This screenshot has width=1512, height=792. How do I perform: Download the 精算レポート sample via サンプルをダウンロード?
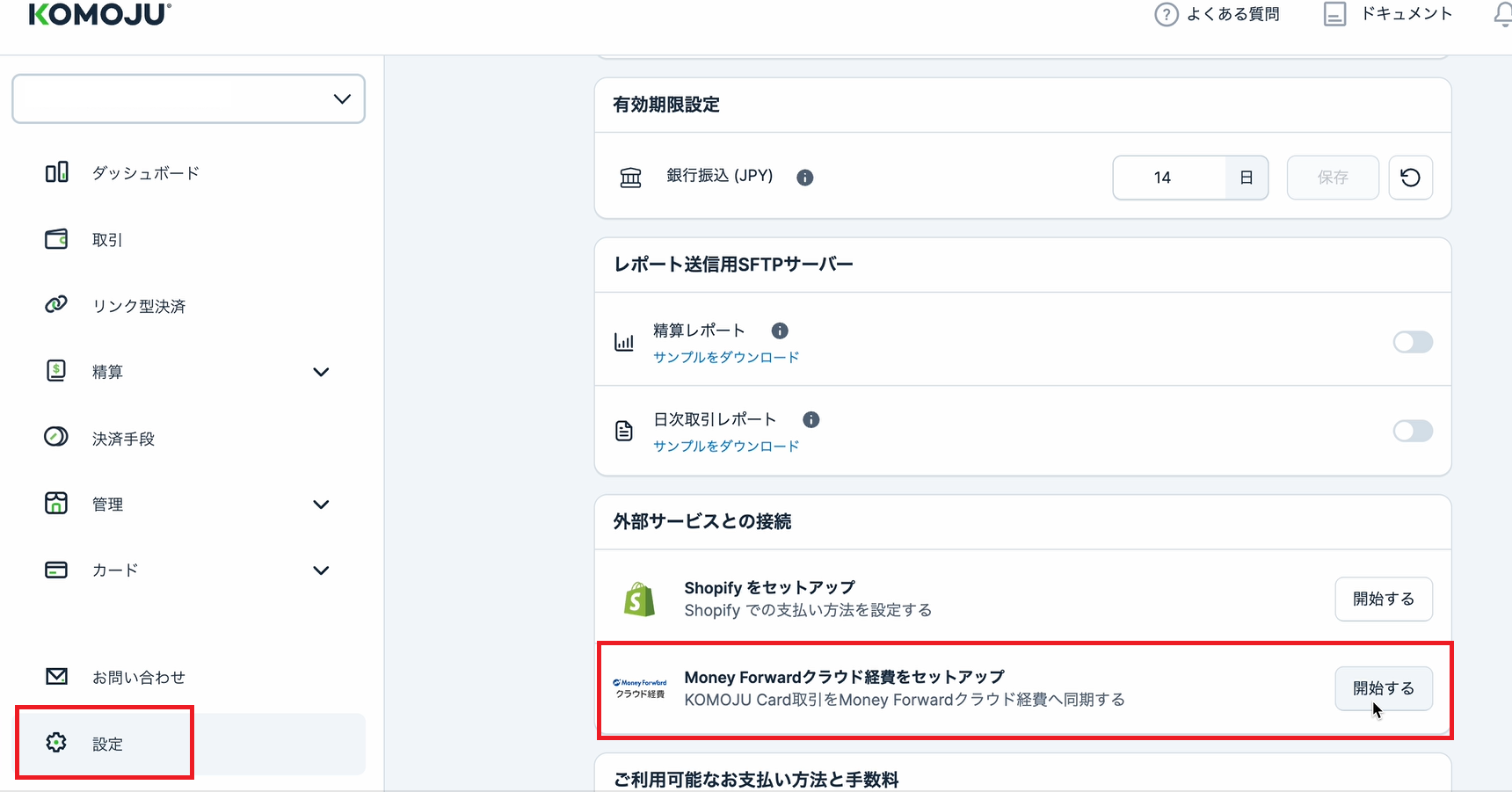click(x=725, y=357)
